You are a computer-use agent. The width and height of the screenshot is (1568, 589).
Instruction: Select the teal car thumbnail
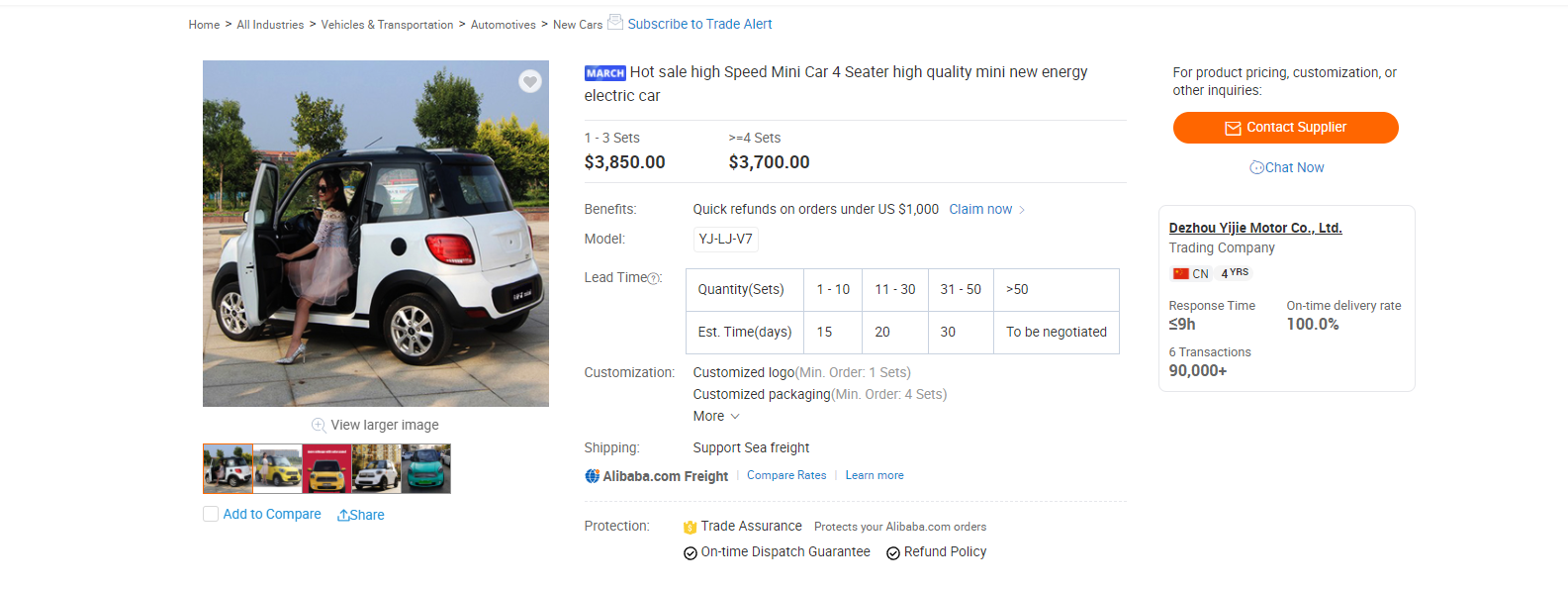tap(426, 468)
